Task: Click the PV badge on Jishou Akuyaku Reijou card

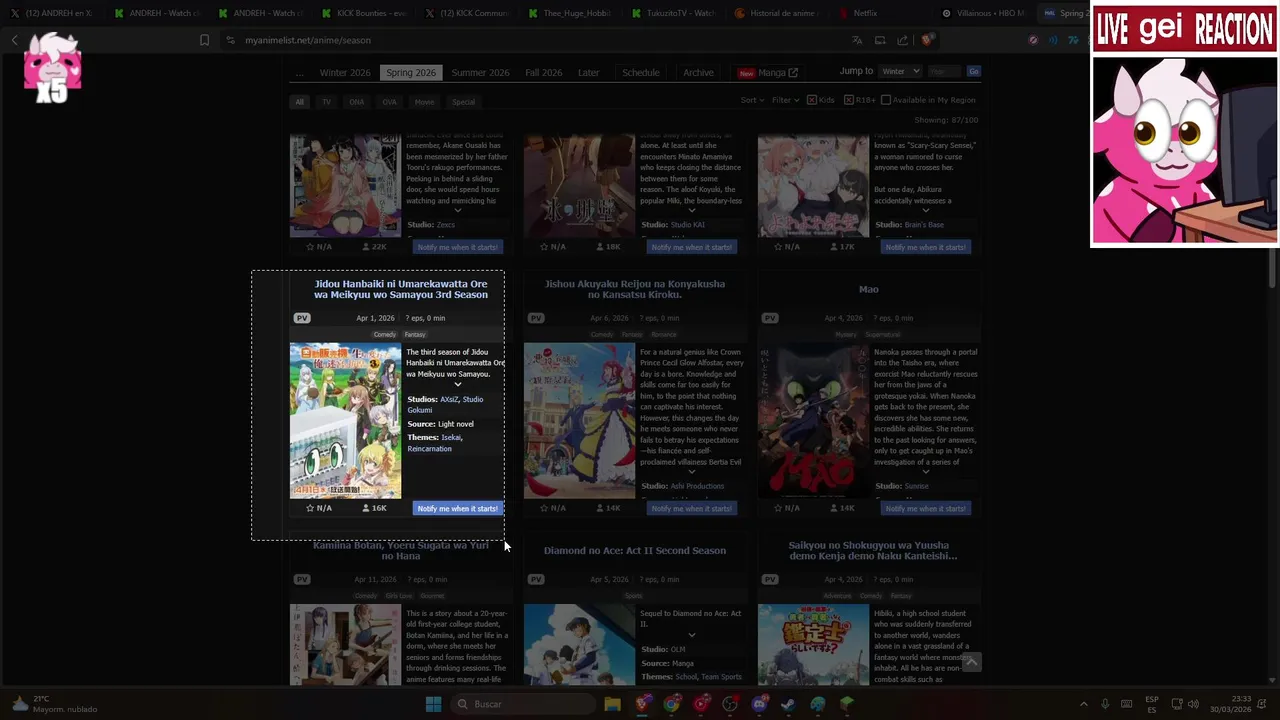Action: click(x=536, y=318)
